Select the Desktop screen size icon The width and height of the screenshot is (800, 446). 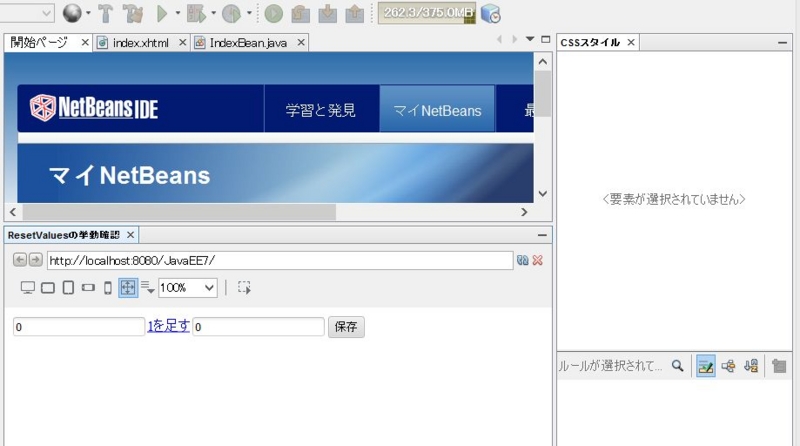pos(28,288)
